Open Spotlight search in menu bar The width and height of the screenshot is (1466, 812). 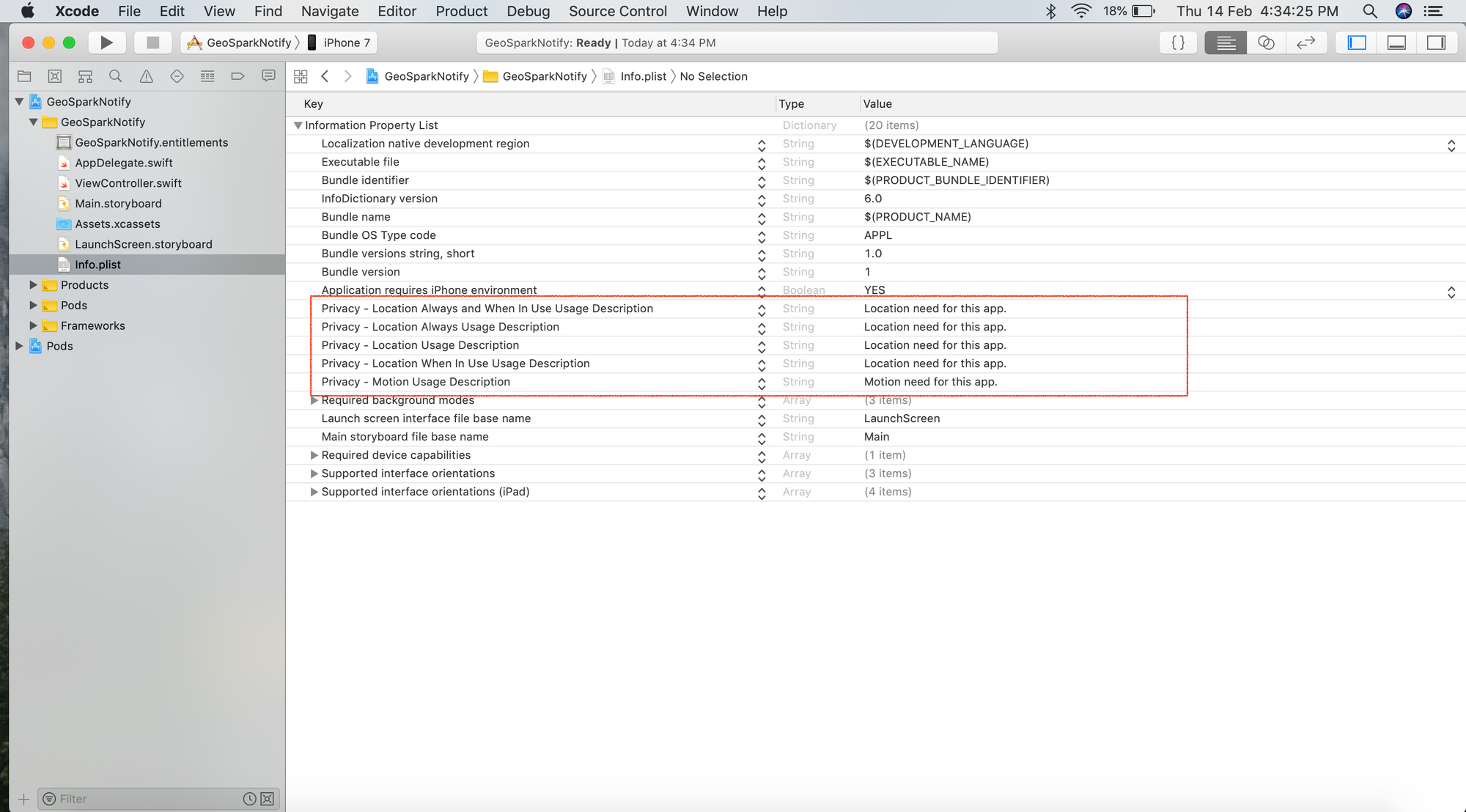coord(1369,11)
